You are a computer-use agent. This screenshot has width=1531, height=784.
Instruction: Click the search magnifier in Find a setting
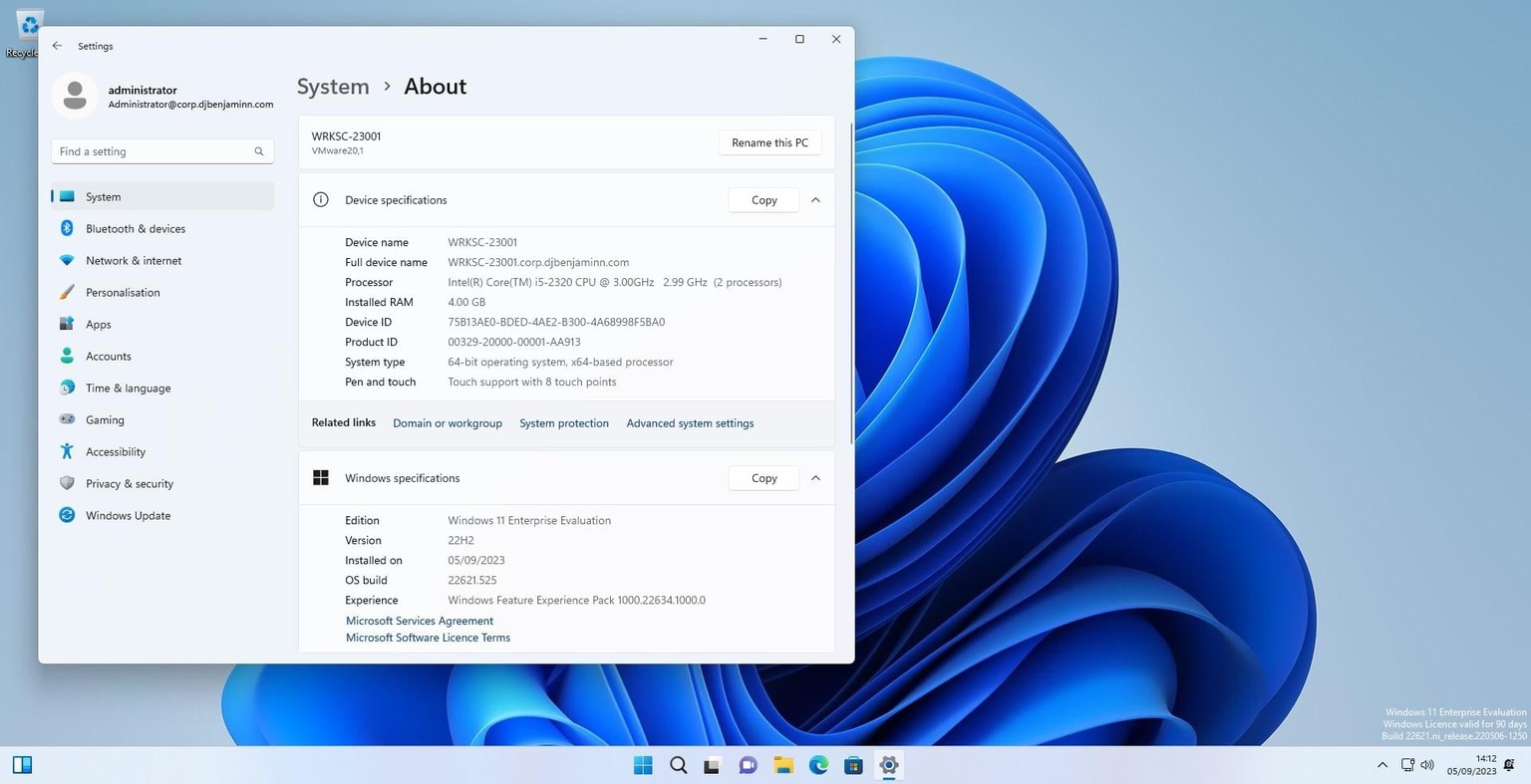click(x=258, y=151)
